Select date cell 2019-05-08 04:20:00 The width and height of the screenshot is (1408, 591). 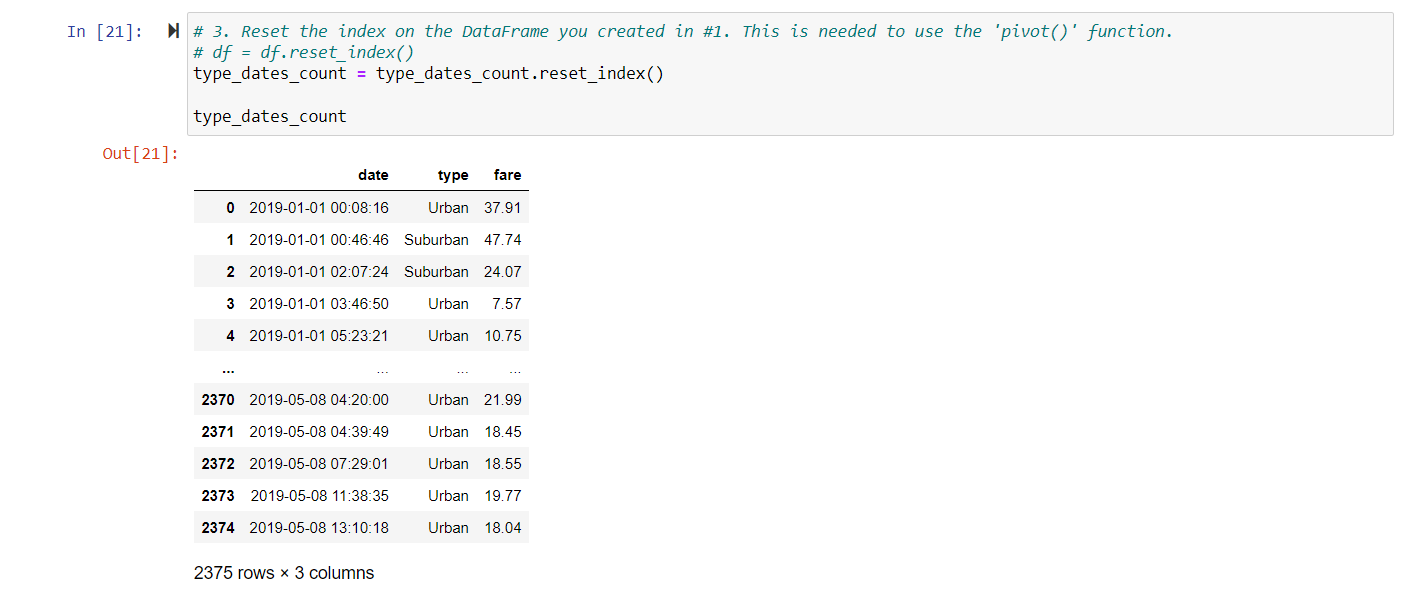tap(319, 400)
